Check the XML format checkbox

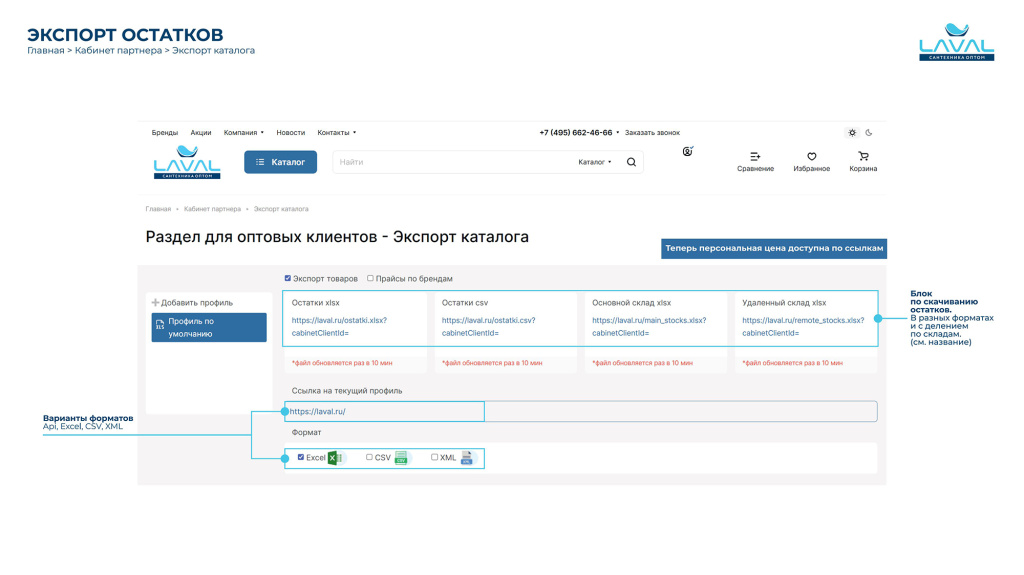434,457
